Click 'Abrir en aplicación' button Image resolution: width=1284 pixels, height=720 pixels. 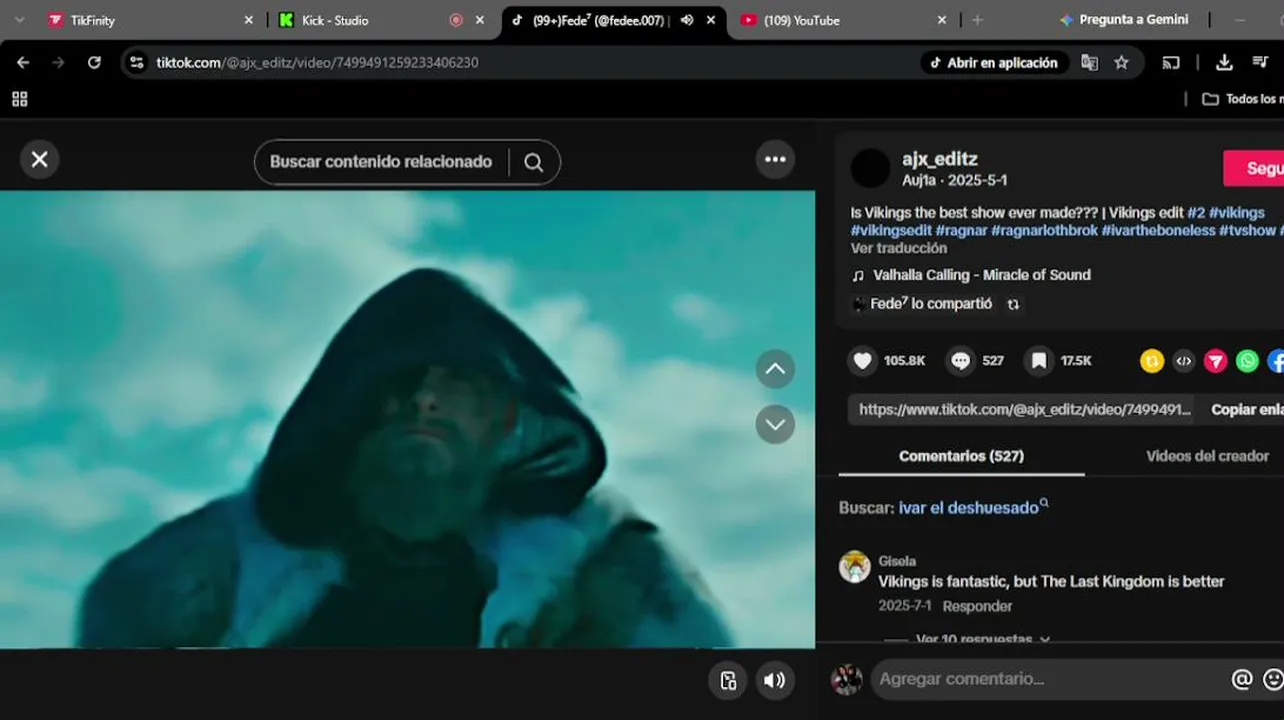(993, 62)
